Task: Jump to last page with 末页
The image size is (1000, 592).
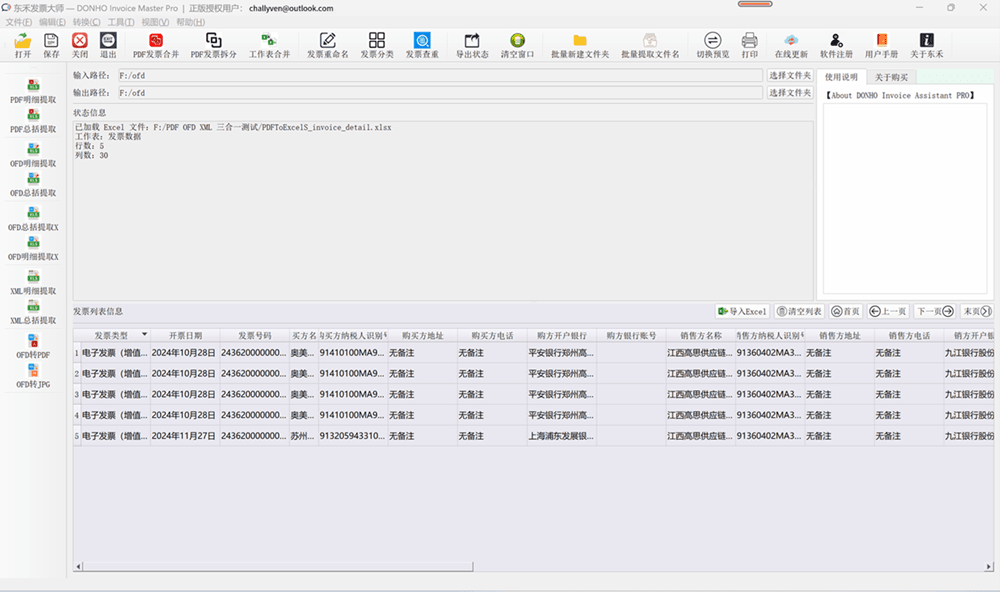Action: [x=976, y=311]
